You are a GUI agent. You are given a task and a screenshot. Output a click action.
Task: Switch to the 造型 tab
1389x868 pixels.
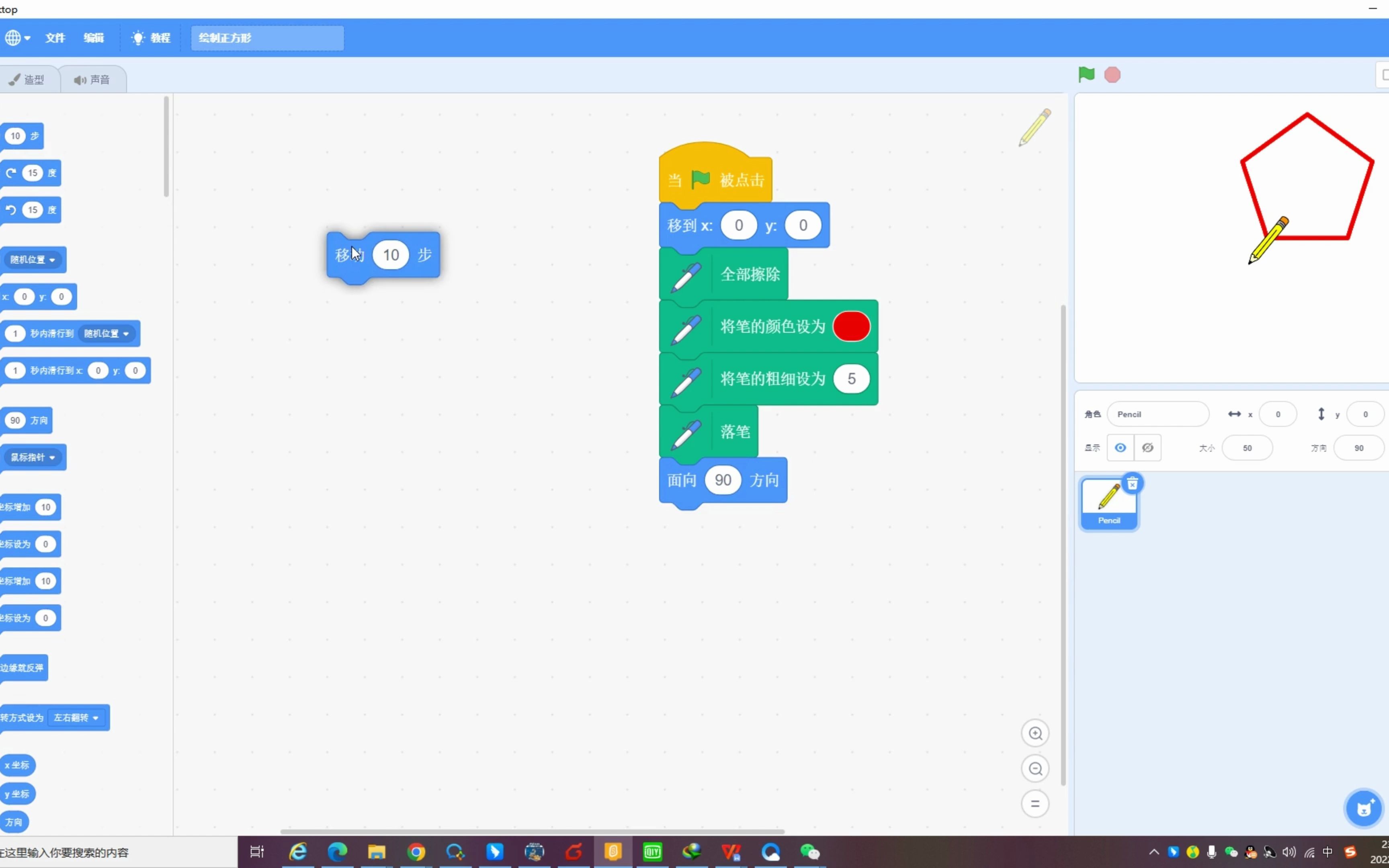pyautogui.click(x=29, y=79)
